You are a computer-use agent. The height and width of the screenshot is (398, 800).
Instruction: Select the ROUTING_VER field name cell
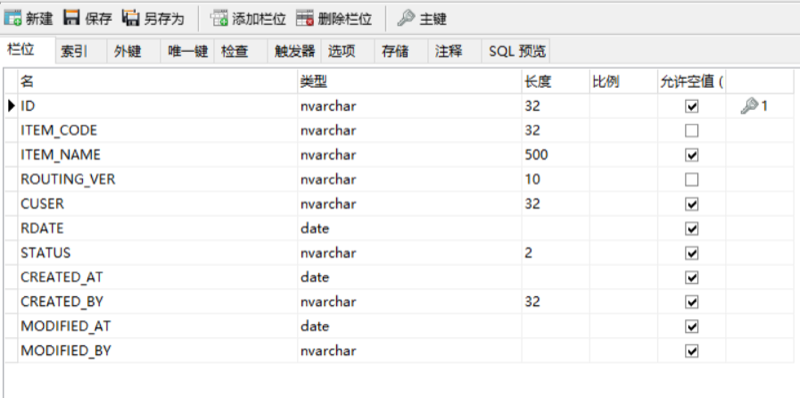point(158,180)
